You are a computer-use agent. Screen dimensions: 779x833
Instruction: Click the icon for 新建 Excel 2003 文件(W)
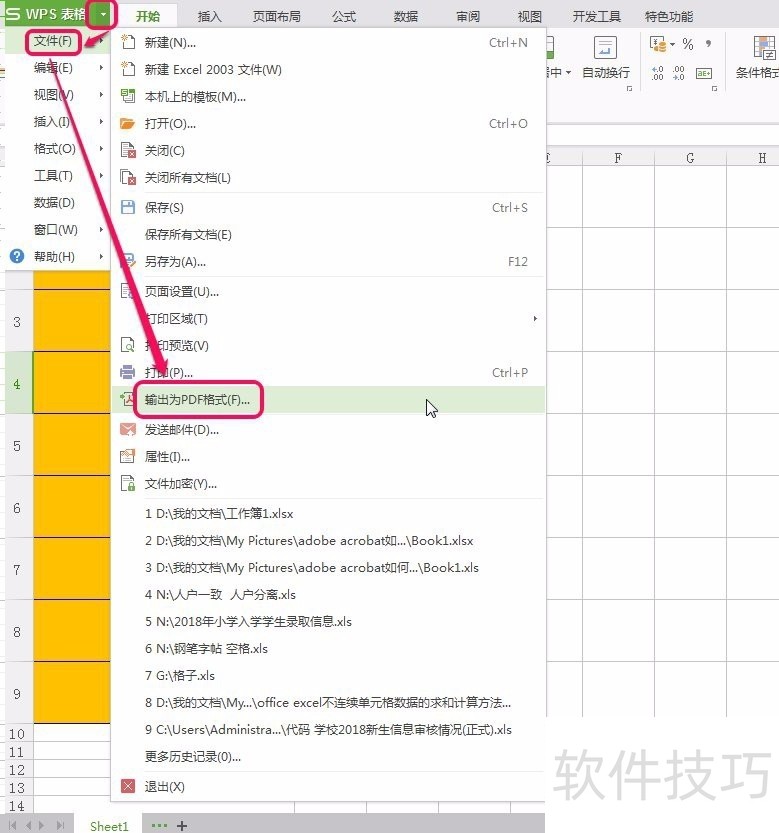pyautogui.click(x=128, y=69)
